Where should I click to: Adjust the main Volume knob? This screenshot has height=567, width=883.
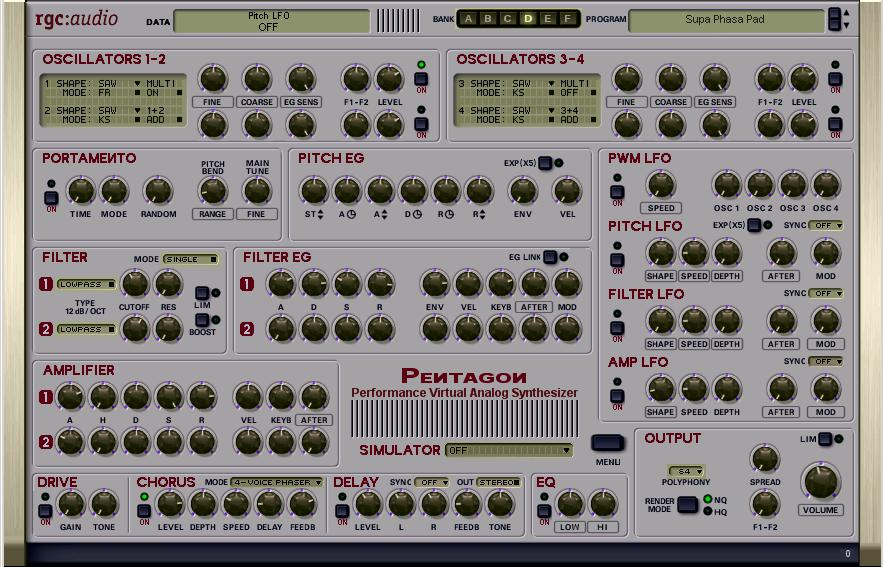click(822, 481)
